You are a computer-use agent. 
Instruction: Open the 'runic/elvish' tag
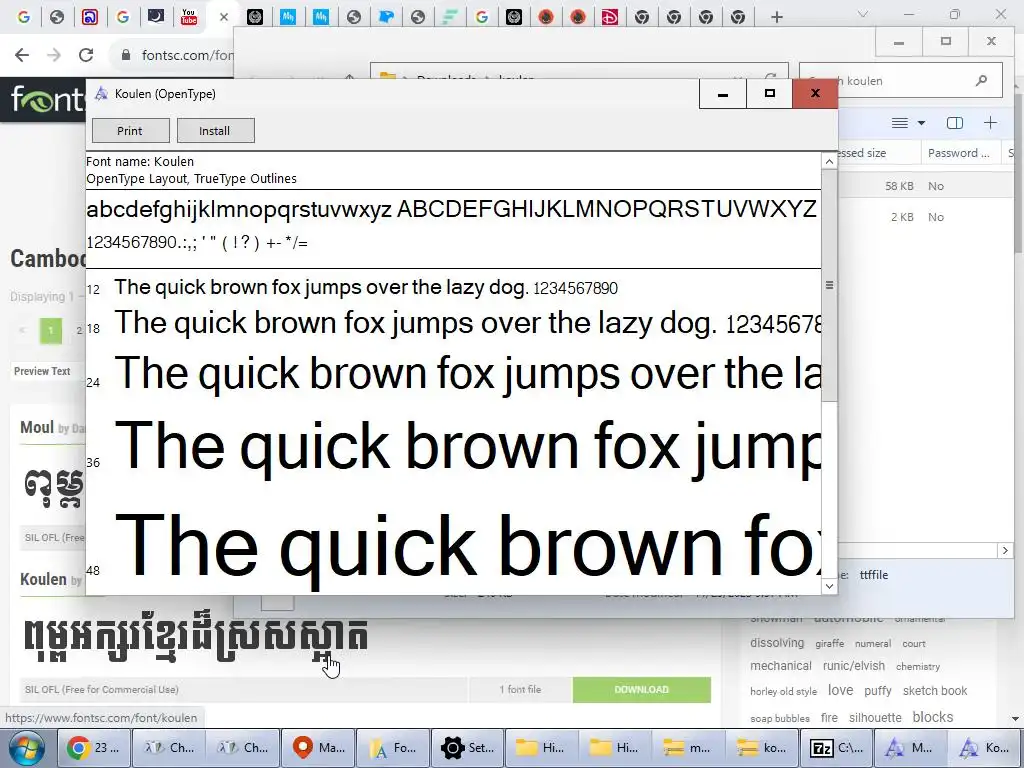pyautogui.click(x=854, y=665)
